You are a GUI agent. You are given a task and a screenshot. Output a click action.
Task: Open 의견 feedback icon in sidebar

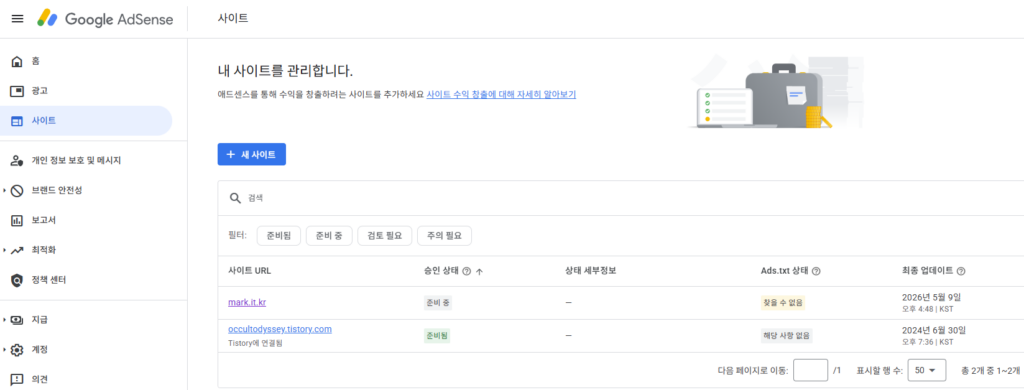[18, 379]
